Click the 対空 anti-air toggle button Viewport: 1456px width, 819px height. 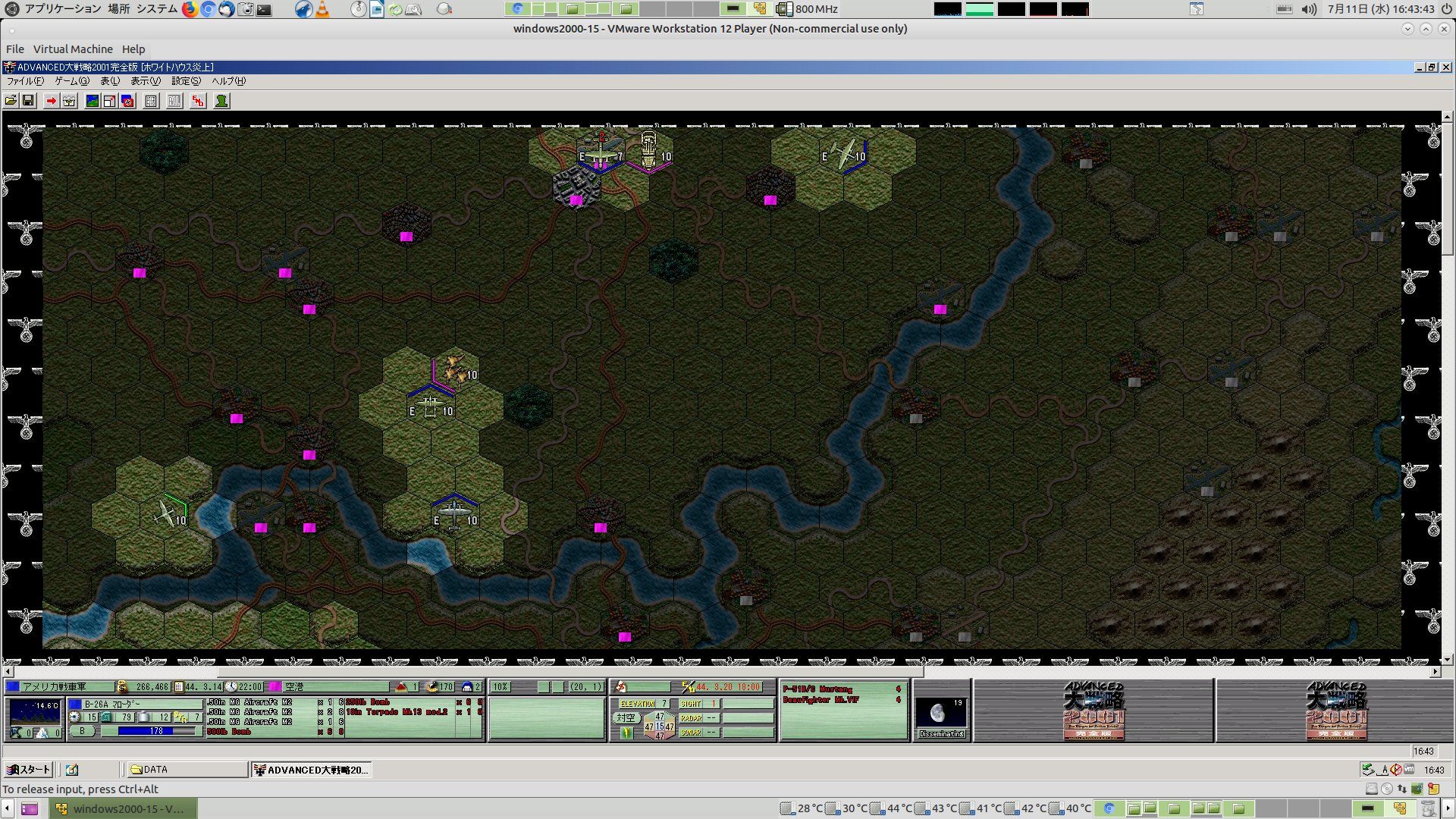626,717
